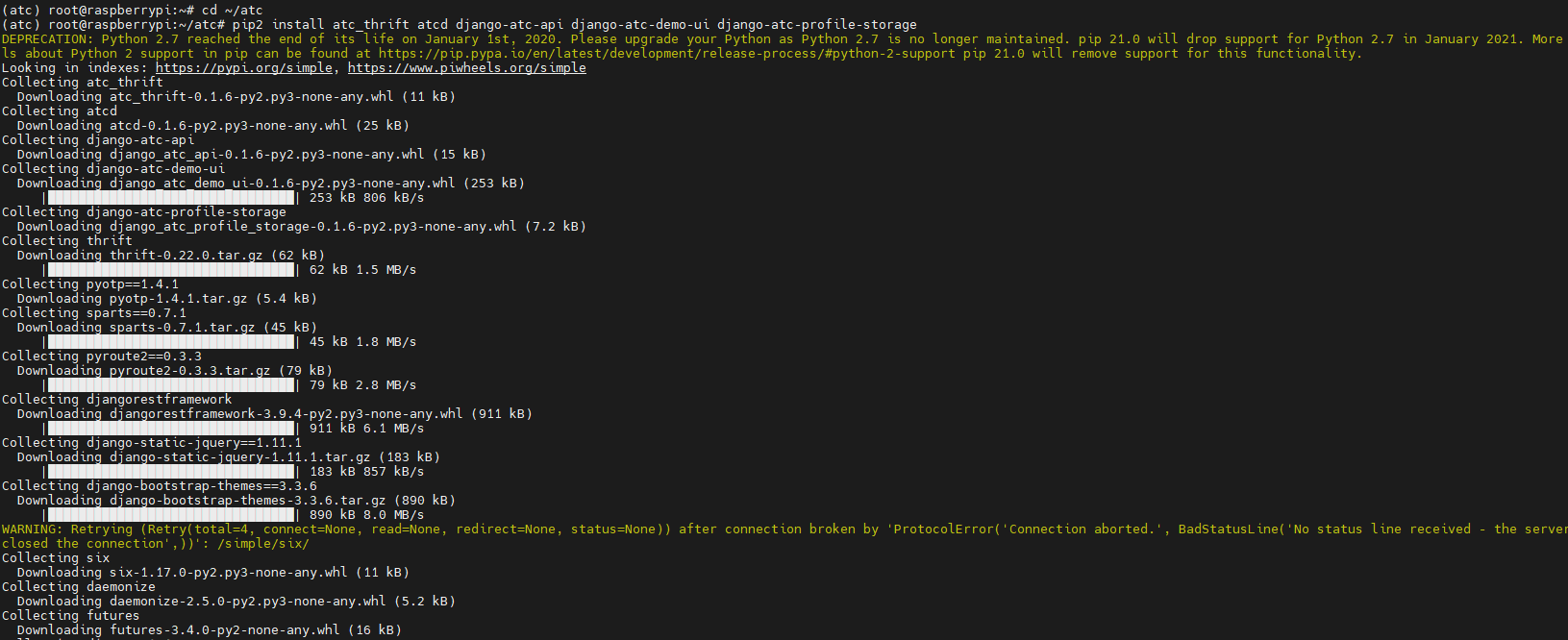1568x640 pixels.
Task: Click the daemonize-2.5.0 wheel filename
Action: point(247,602)
